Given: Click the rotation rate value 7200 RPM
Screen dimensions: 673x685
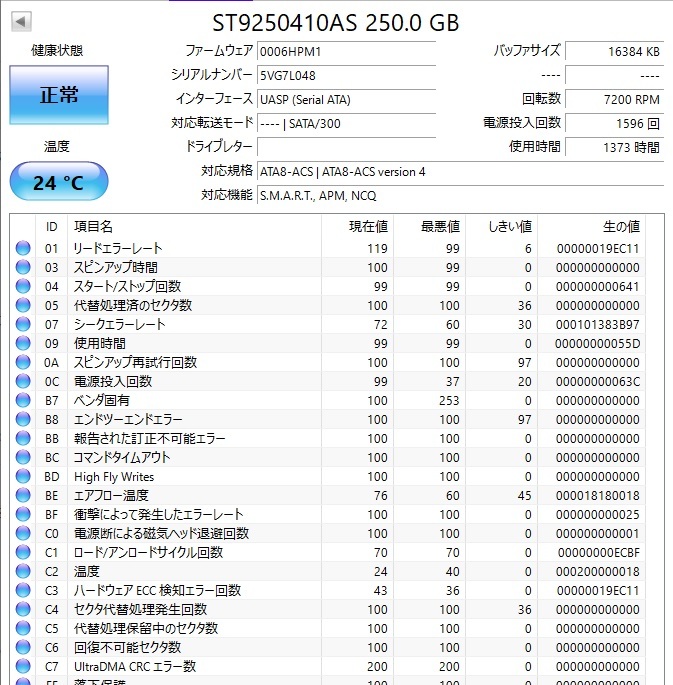Looking at the screenshot, I should point(614,100).
